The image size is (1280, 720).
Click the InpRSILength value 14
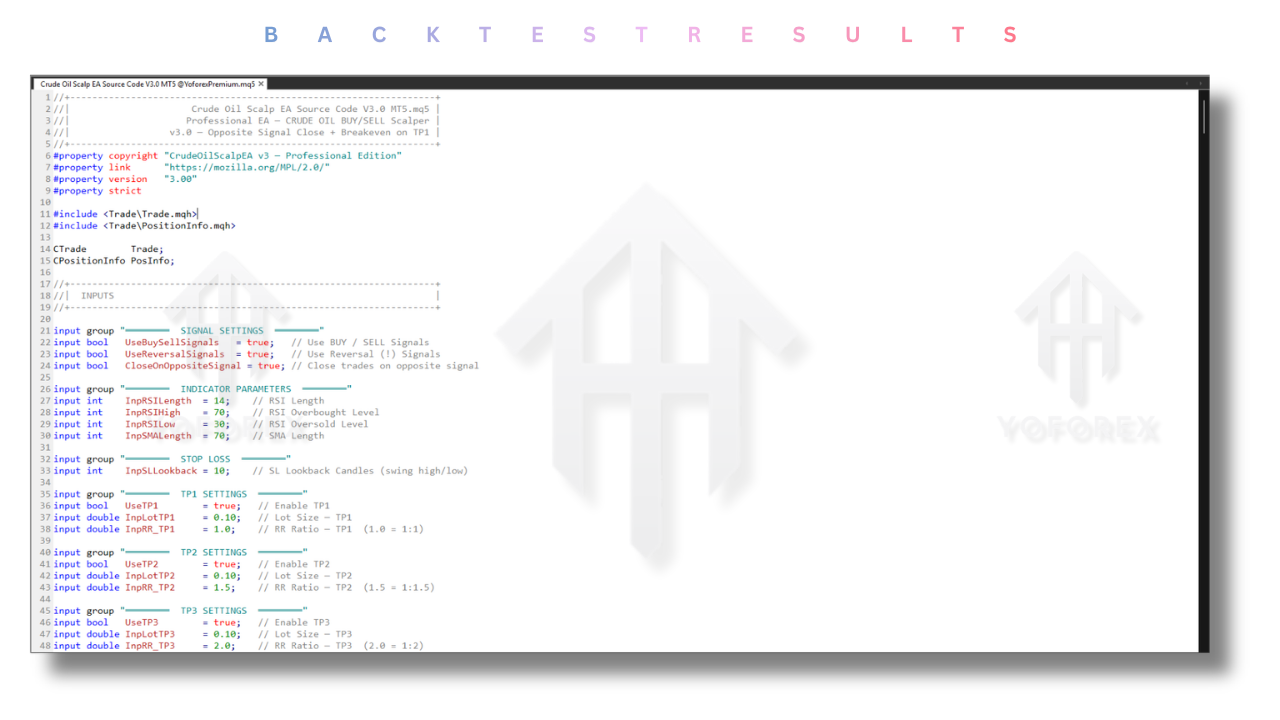point(219,401)
